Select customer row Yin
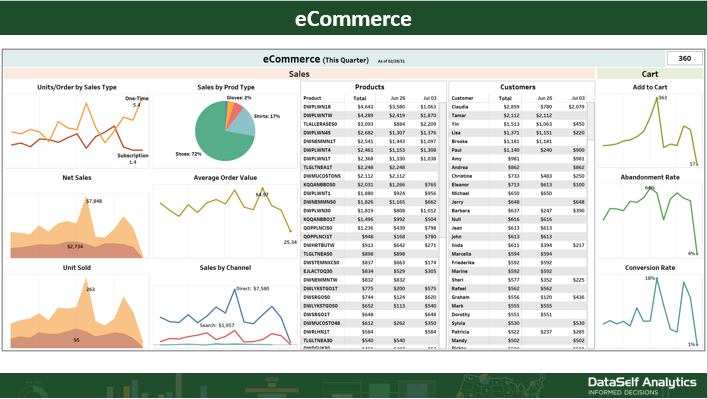 [x=518, y=124]
